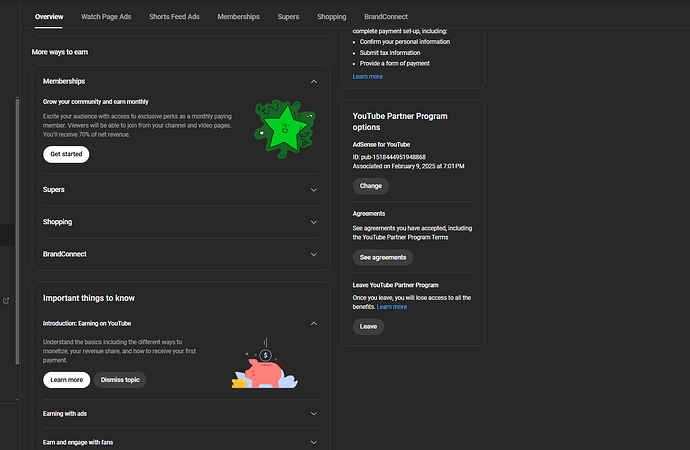Click 'AdSense for YouTube' label
This screenshot has height=450, width=690.
[x=381, y=145]
